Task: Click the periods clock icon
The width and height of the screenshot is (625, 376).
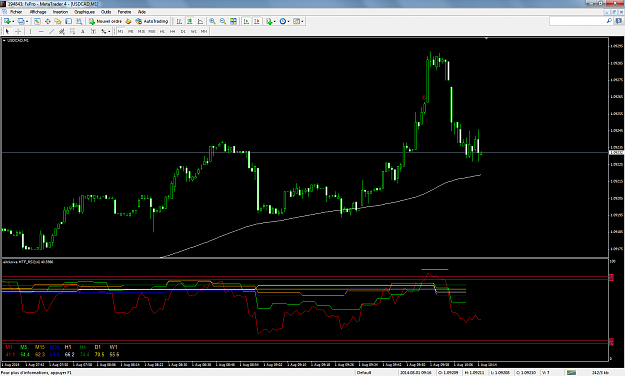Action: [x=283, y=21]
